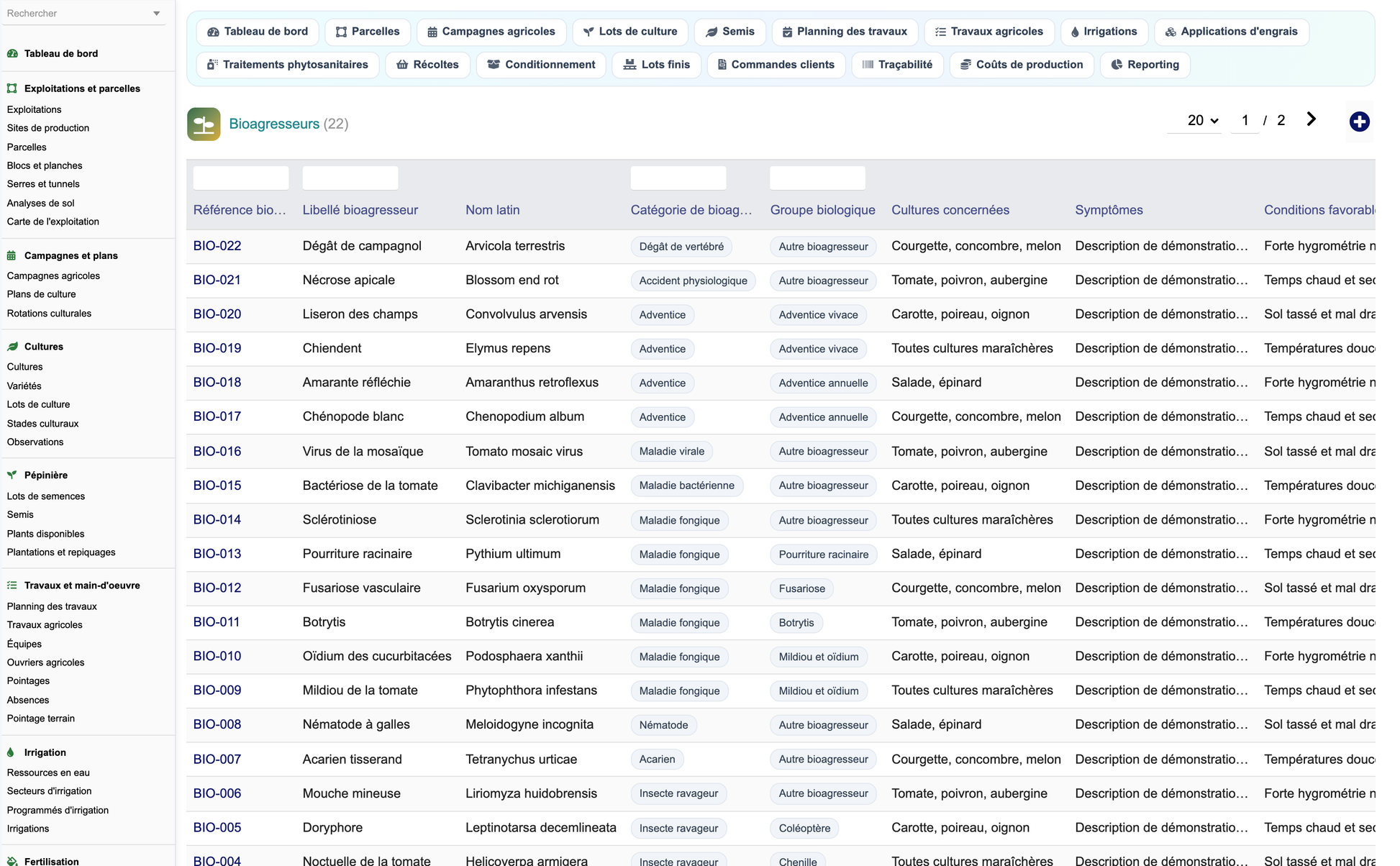This screenshot has height=866, width=1400.
Task: Open Analyses de sol in sidebar
Action: coord(41,203)
